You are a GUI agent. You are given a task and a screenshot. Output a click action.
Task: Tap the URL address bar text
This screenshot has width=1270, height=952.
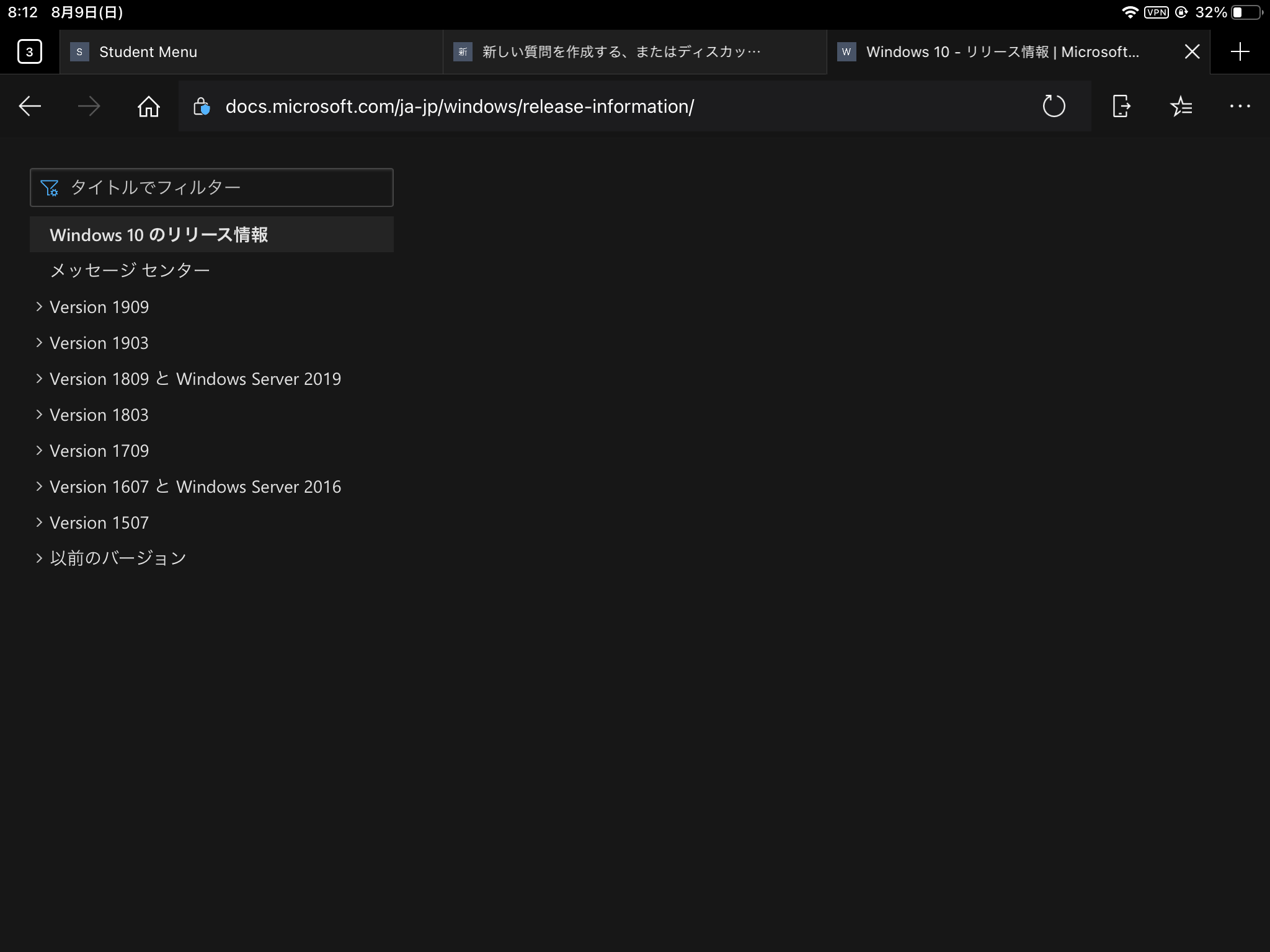click(x=459, y=107)
